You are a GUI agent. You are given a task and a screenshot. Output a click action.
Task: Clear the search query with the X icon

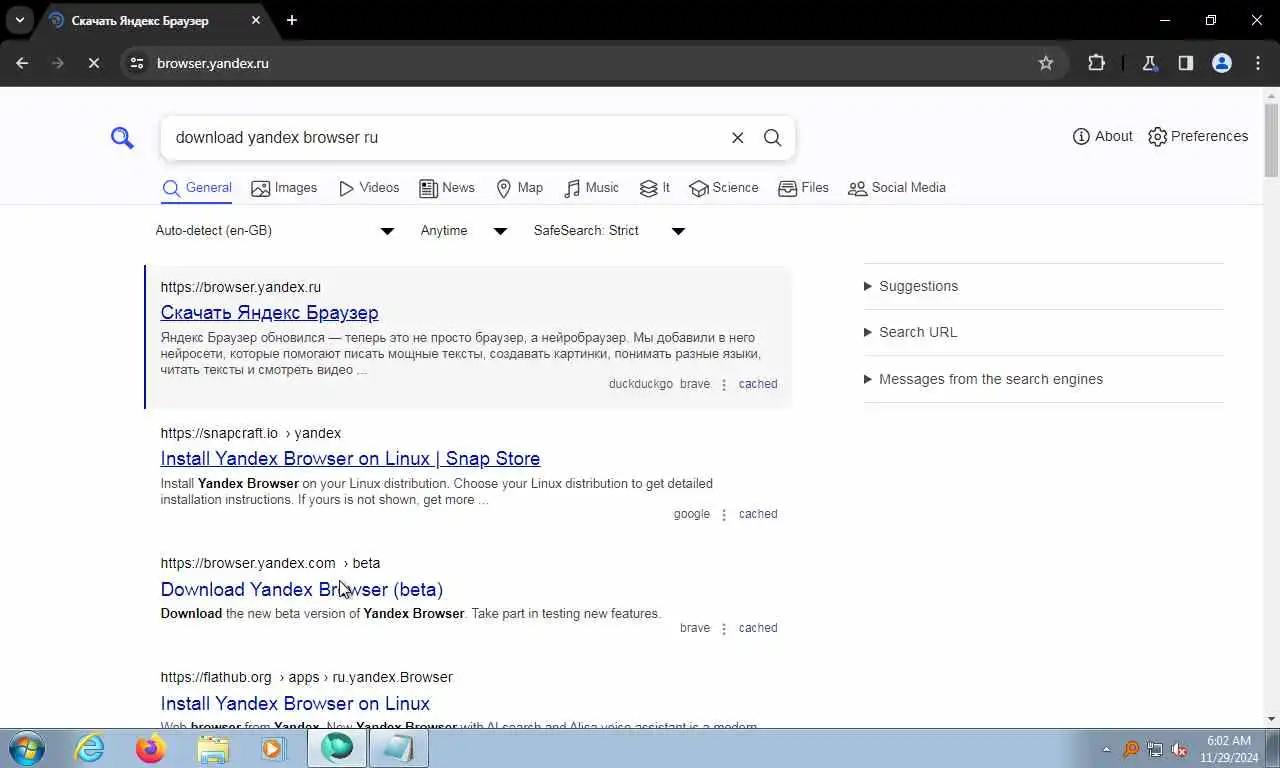[x=738, y=138]
